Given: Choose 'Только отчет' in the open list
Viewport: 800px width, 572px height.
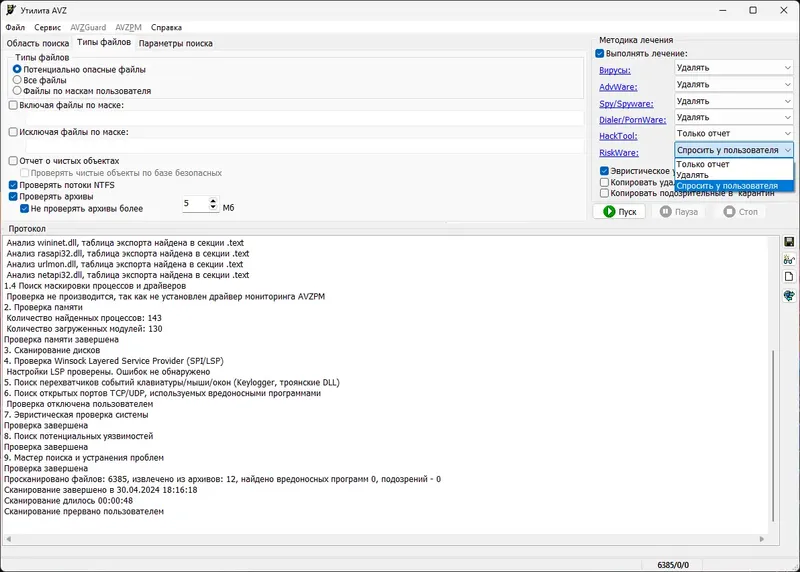Looking at the screenshot, I should [x=734, y=164].
